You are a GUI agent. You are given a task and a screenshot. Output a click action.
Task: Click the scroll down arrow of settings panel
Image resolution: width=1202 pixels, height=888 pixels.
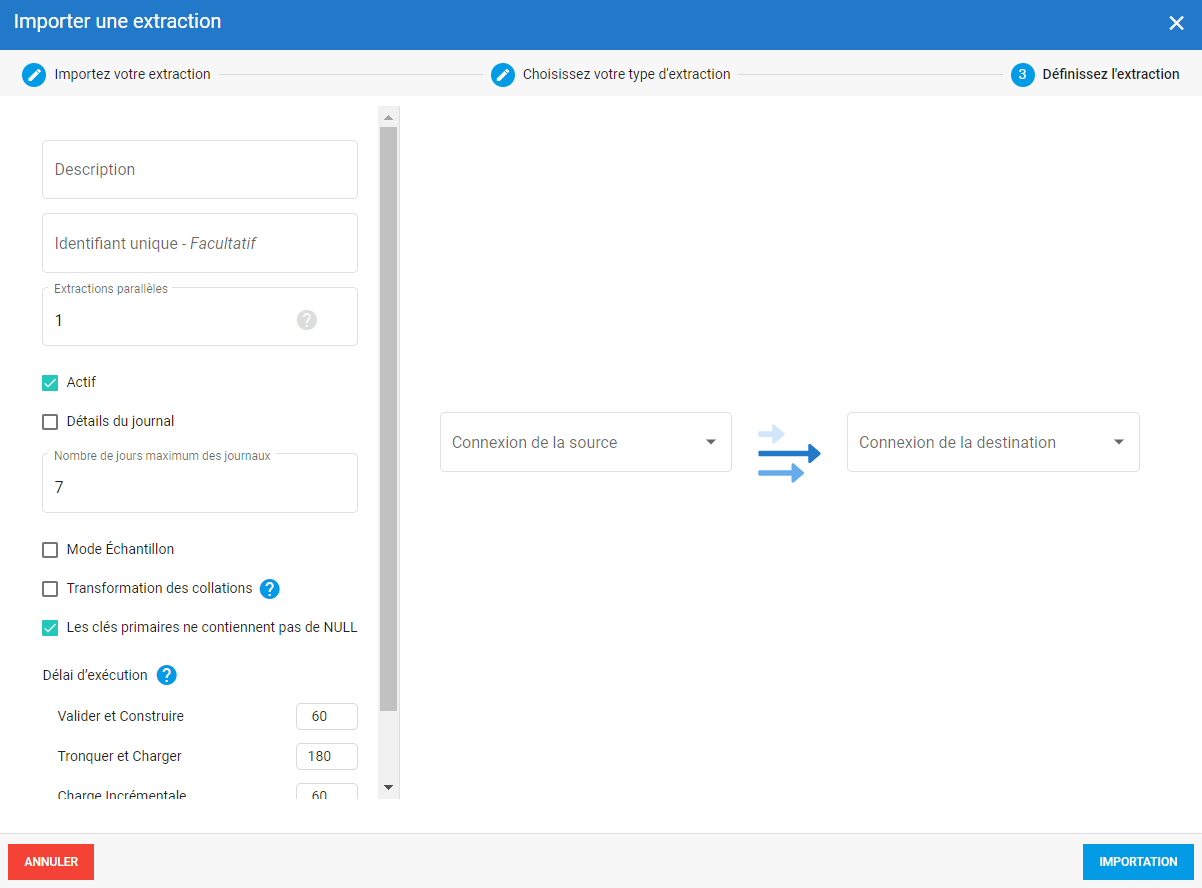coord(389,788)
